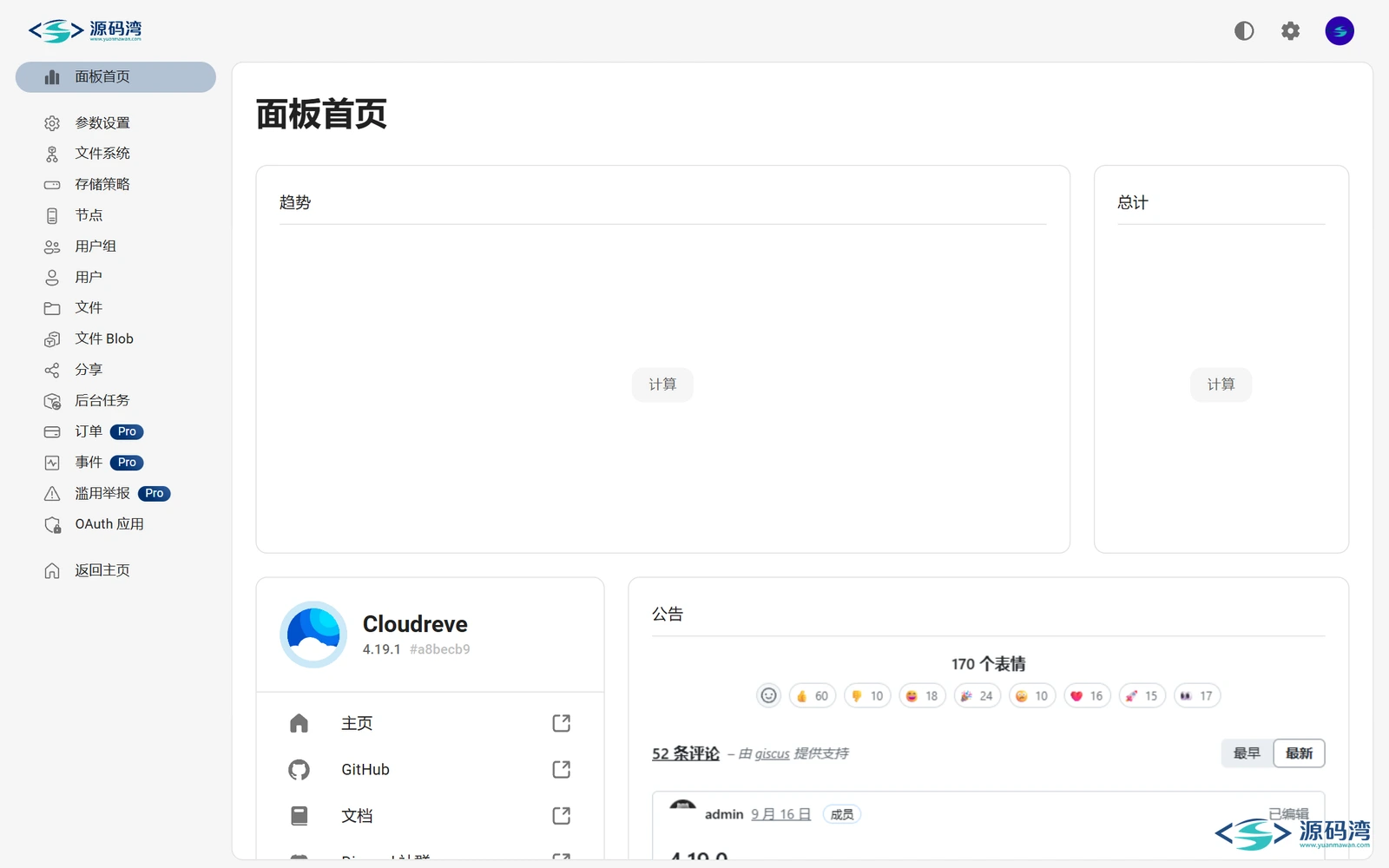Click 计算 button in 总计 card
1389x868 pixels.
point(1221,385)
